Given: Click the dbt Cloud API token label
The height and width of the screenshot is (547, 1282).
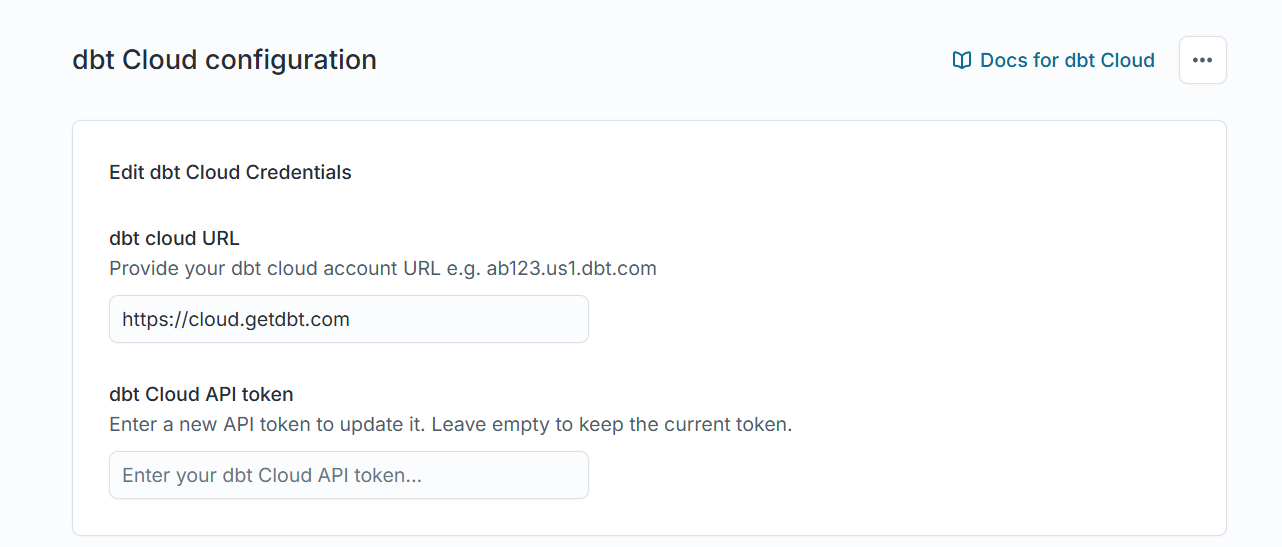Looking at the screenshot, I should (201, 394).
